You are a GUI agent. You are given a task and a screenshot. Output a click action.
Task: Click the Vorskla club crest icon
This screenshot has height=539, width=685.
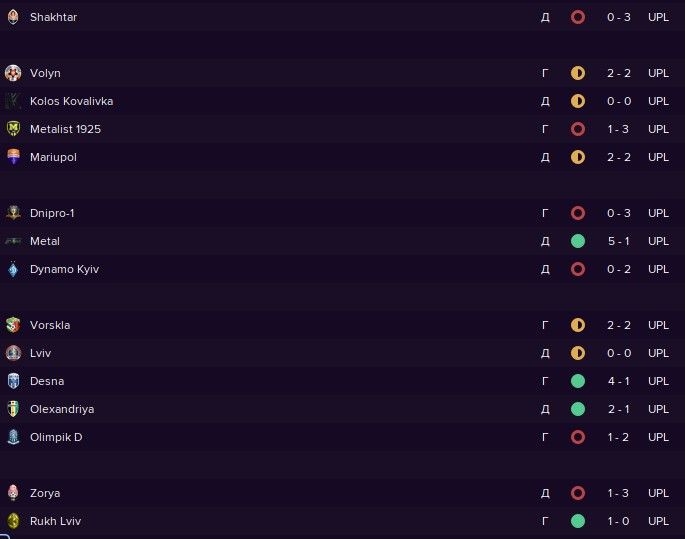click(13, 325)
